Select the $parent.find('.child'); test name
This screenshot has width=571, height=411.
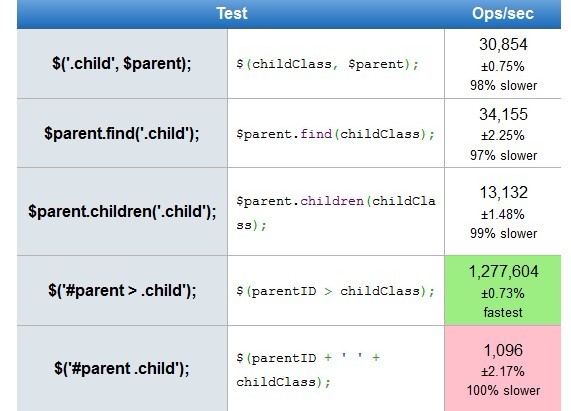(122, 133)
